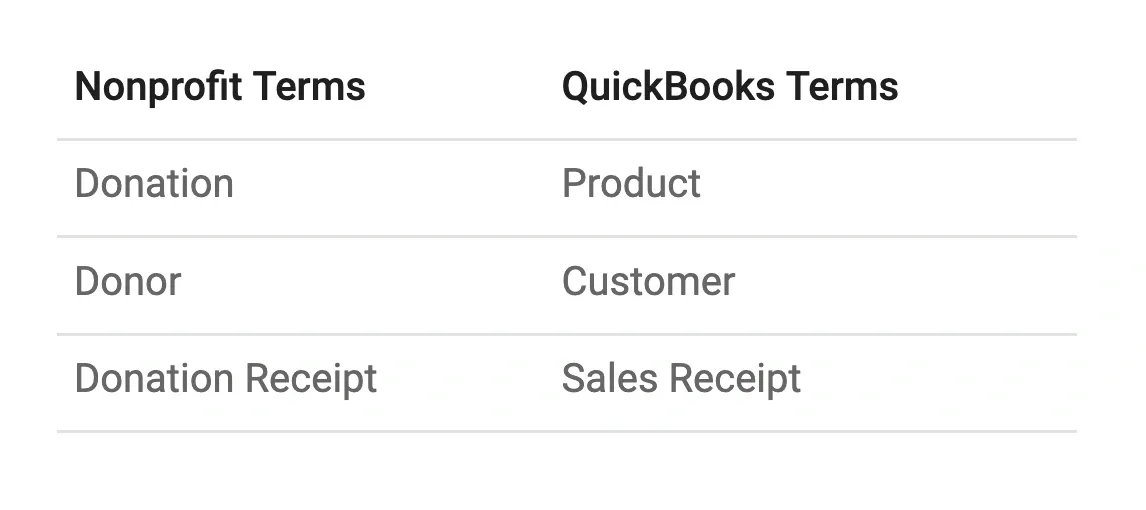Screen dimensions: 1146x510
Task: Click the divider between Donor and Donation Receipt
Action: click(567, 334)
